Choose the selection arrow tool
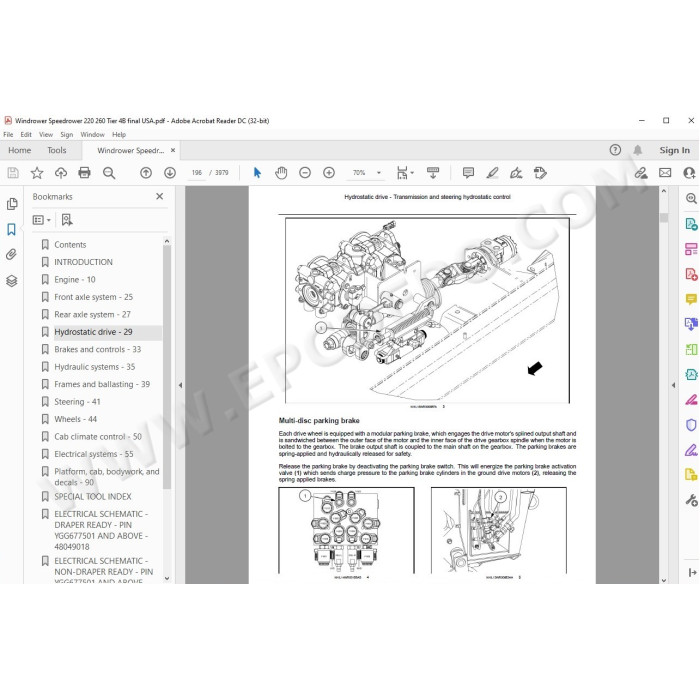The image size is (700, 700). tap(257, 173)
